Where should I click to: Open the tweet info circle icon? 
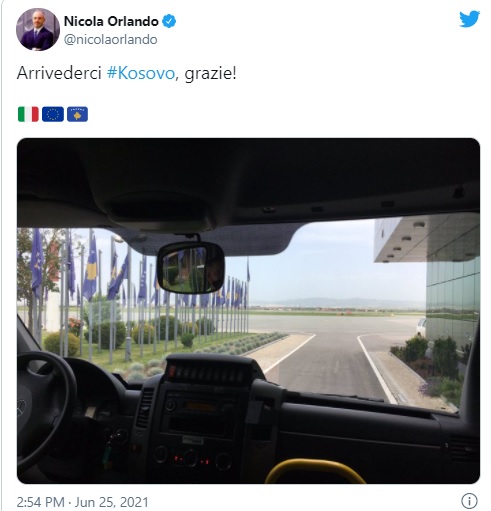(469, 501)
